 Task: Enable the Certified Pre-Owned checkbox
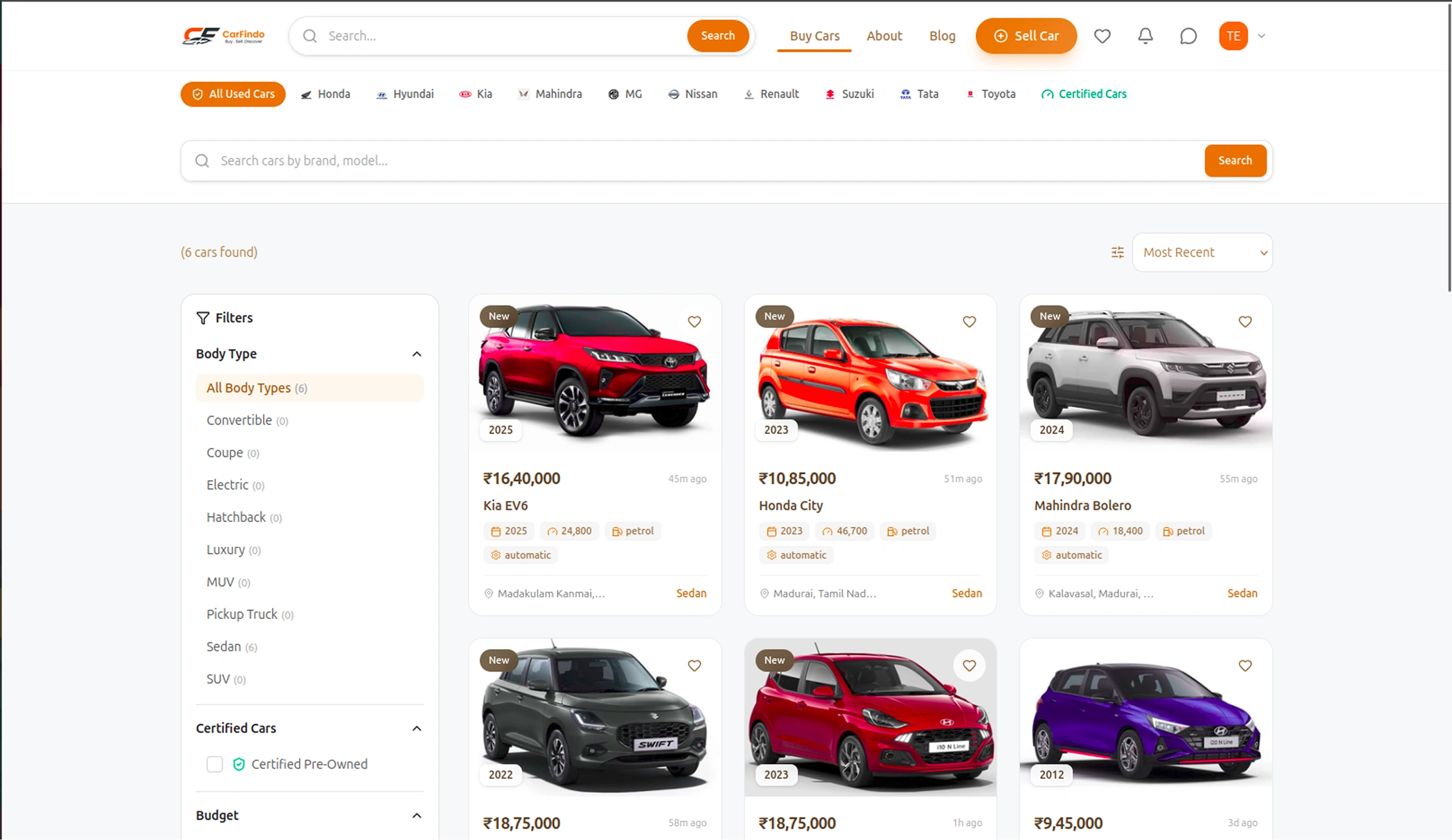214,764
